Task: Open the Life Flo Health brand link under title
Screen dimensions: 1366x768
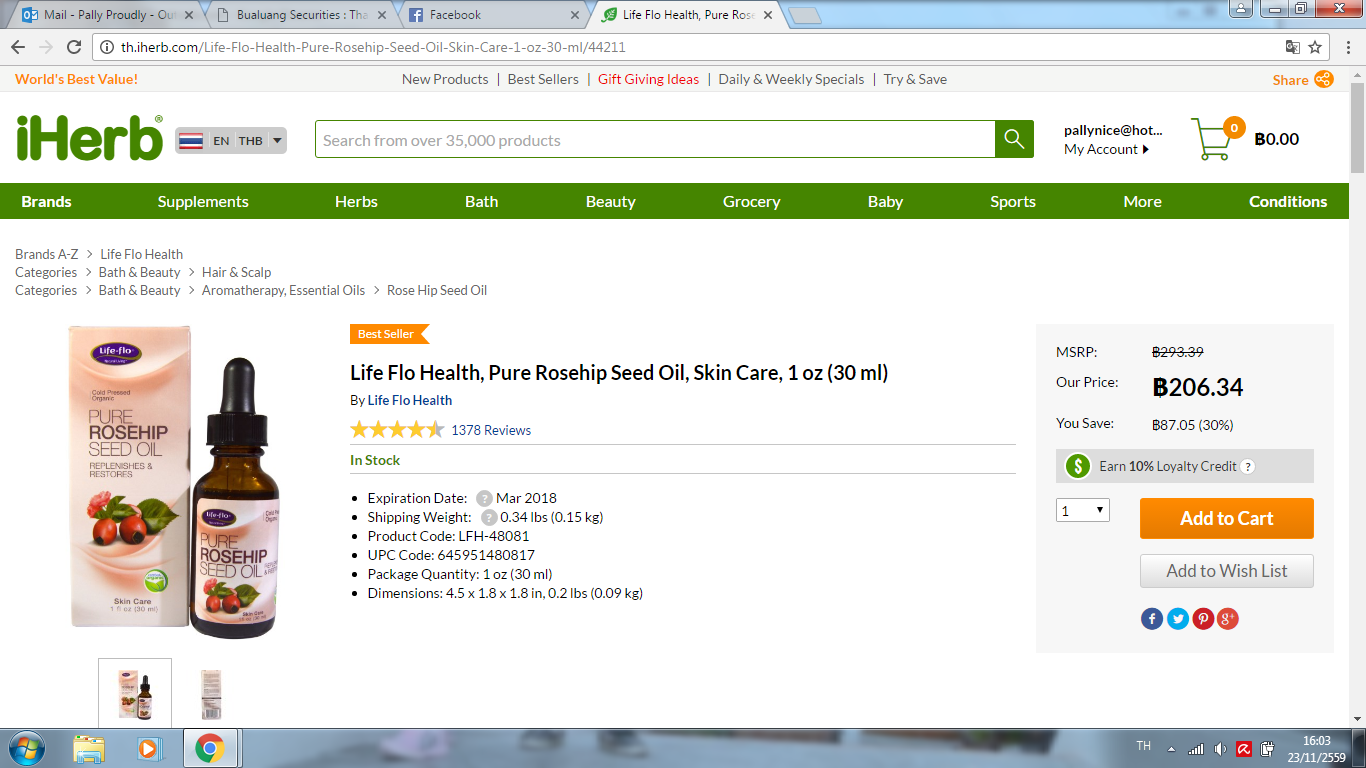Action: (410, 400)
